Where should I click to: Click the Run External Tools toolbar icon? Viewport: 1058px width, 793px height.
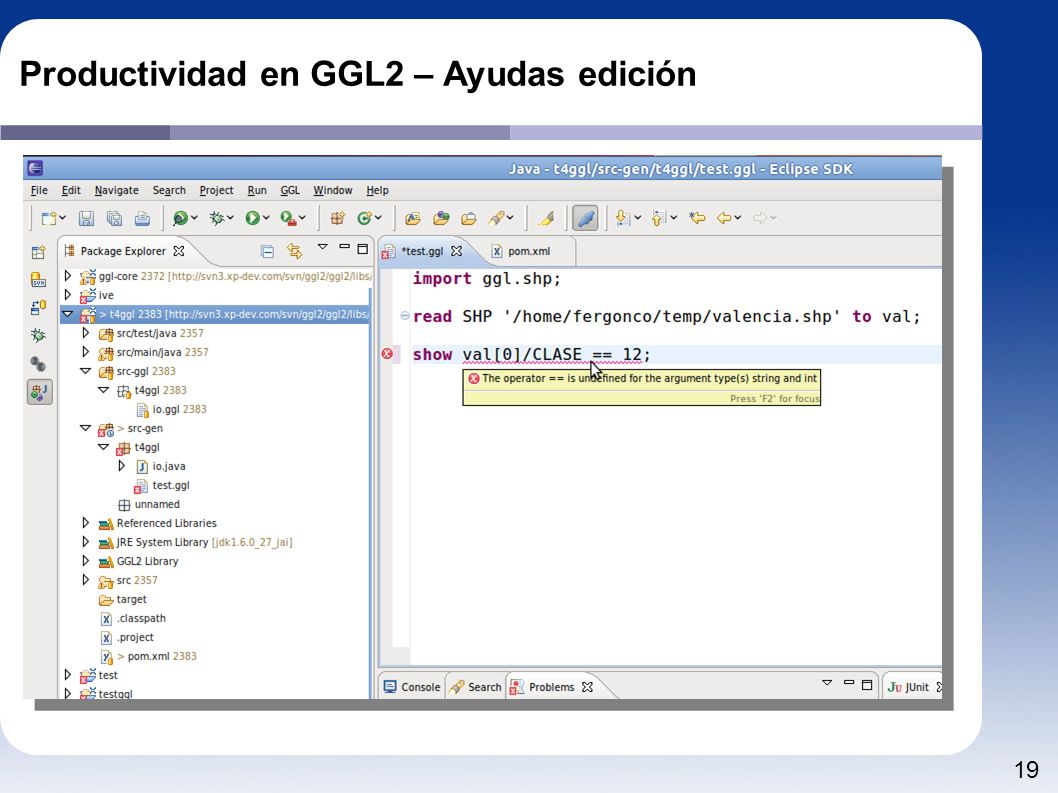pos(288,218)
